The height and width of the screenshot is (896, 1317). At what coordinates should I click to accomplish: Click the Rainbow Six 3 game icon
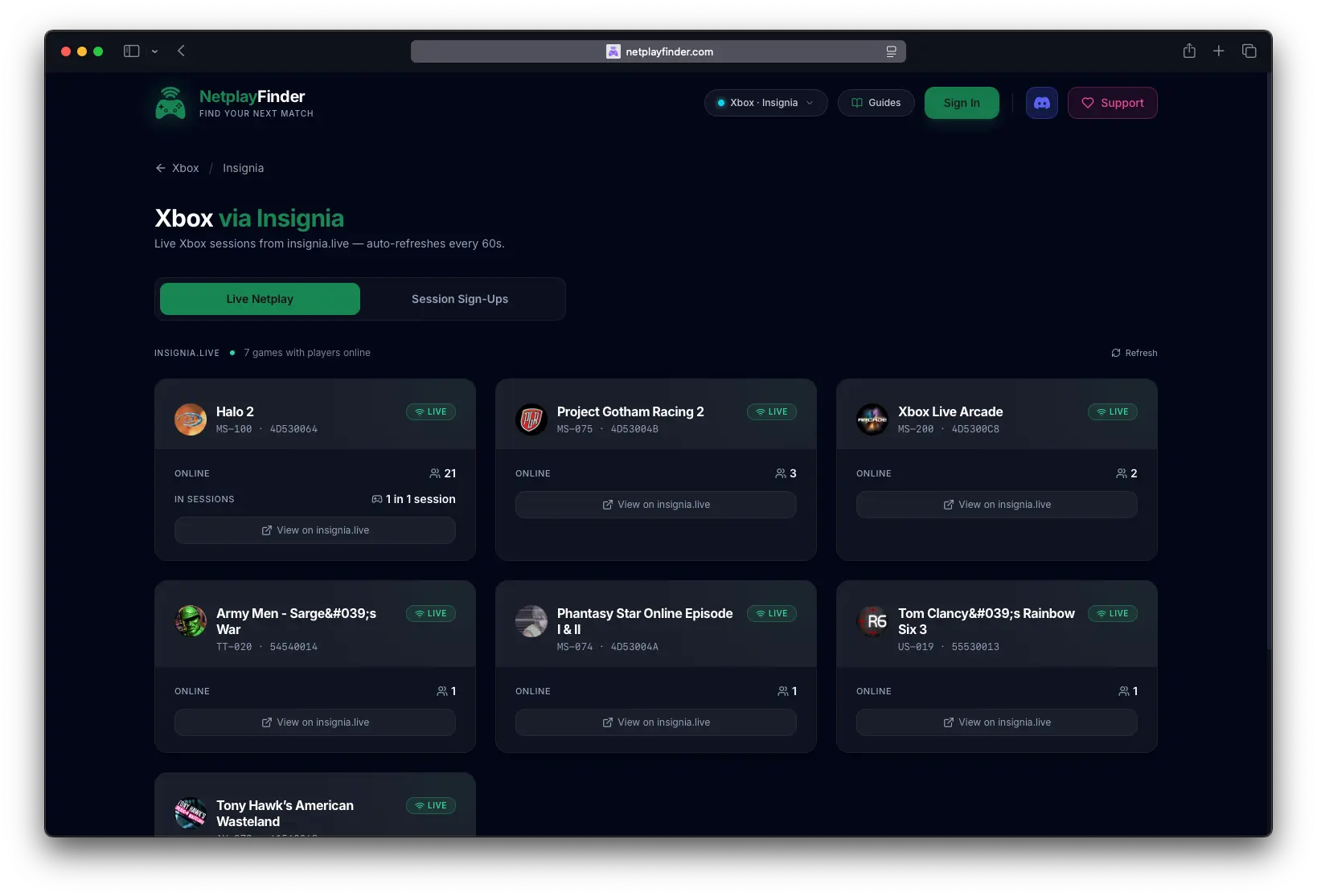[x=872, y=621]
